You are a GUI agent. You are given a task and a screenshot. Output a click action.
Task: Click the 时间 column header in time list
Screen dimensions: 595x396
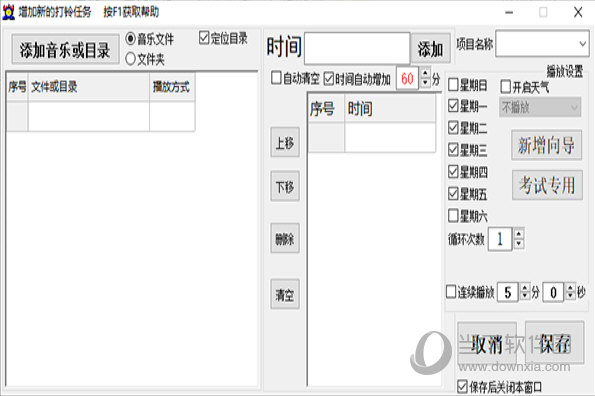coord(390,108)
